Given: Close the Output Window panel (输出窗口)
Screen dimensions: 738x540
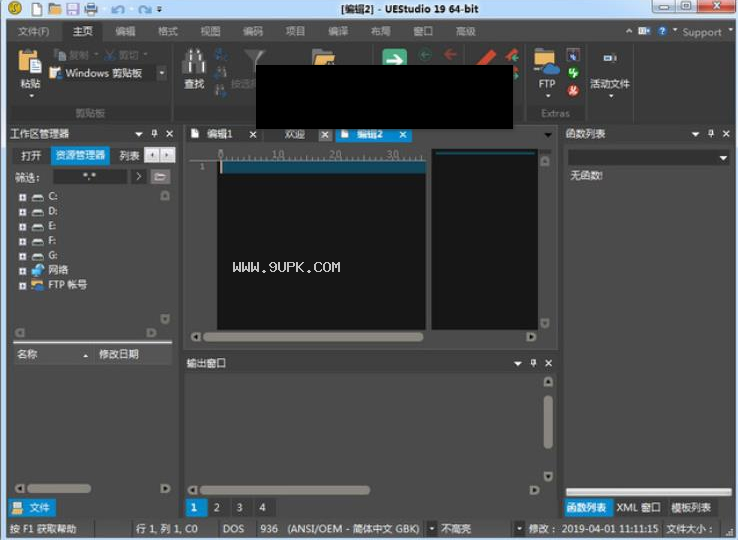Looking at the screenshot, I should [548, 363].
